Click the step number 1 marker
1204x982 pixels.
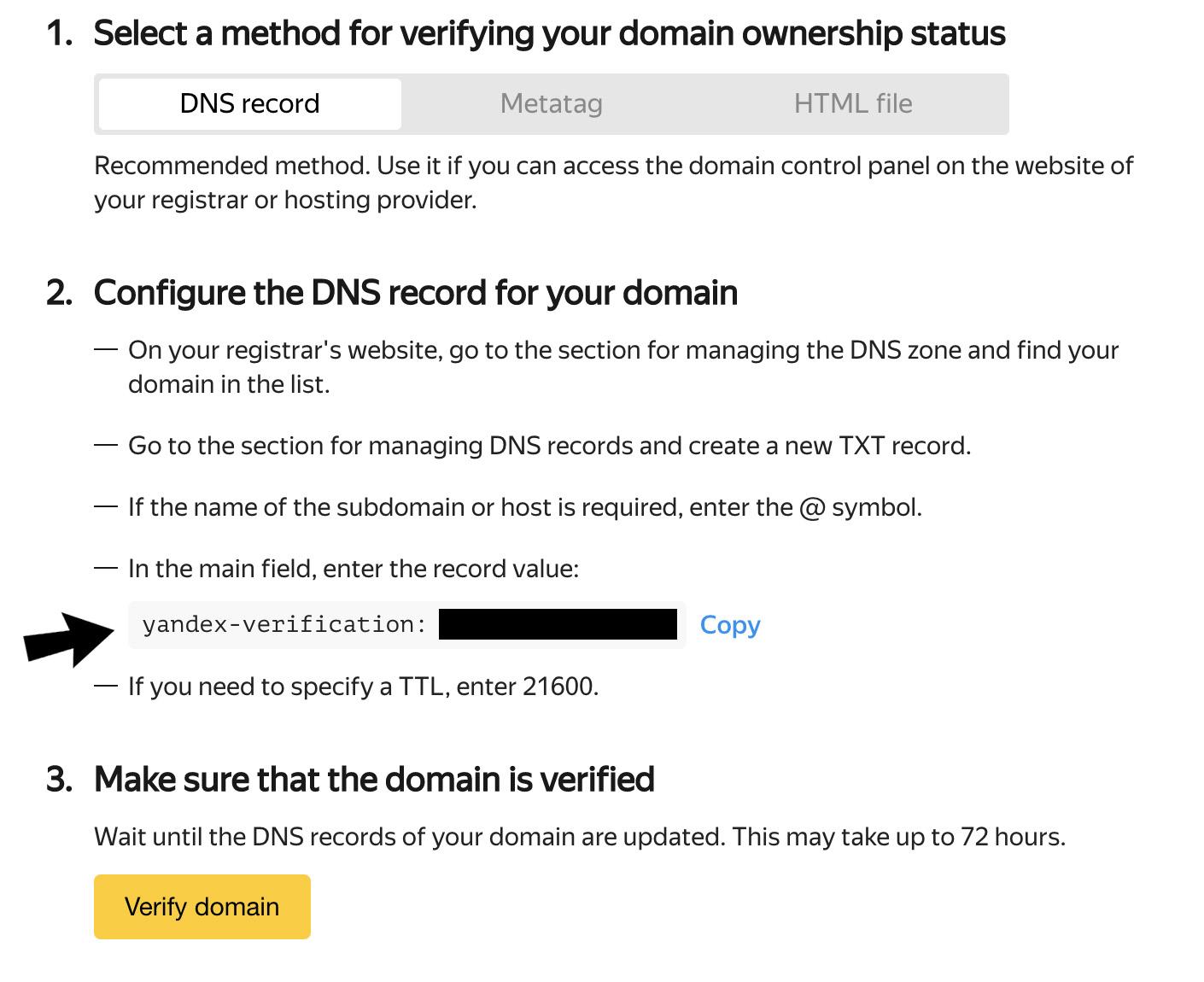[x=59, y=34]
